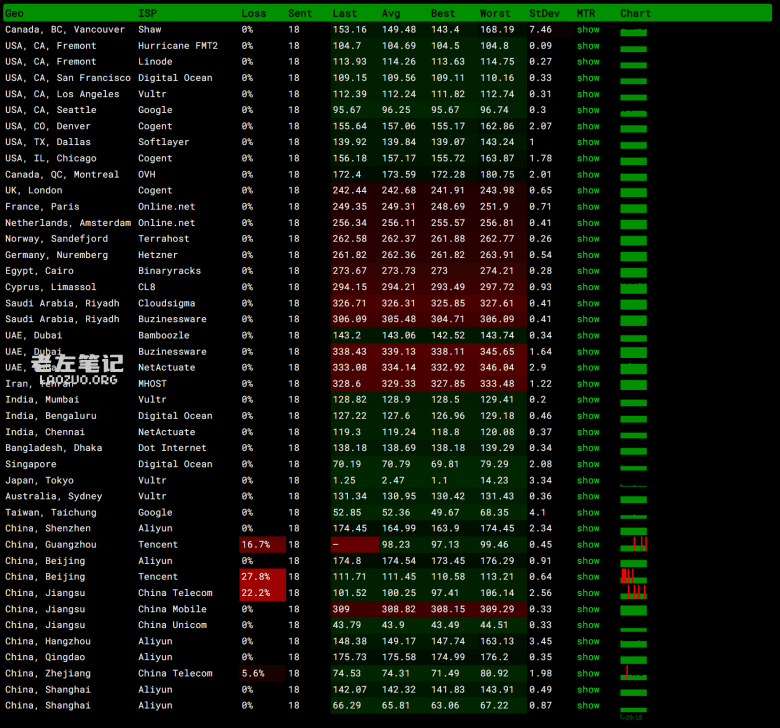Click the show link for China, Guangzhou Tencent

coord(588,545)
